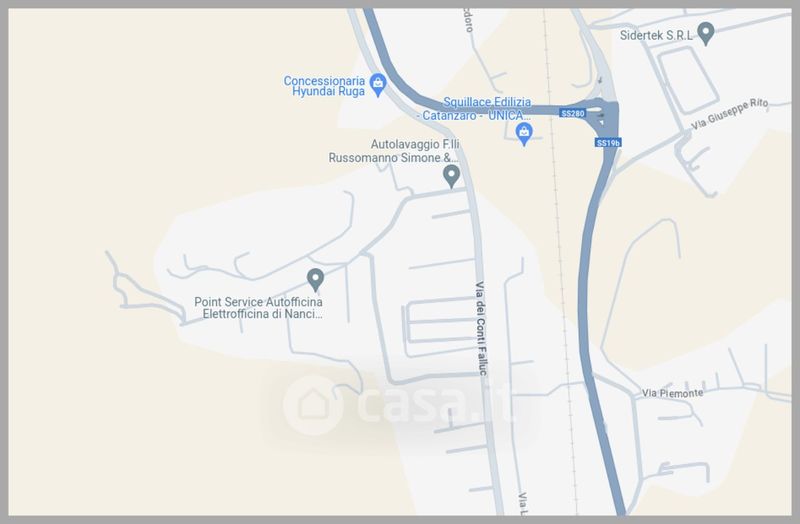The image size is (800, 524).
Task: Click the SS19b road shield
Action: 608,143
